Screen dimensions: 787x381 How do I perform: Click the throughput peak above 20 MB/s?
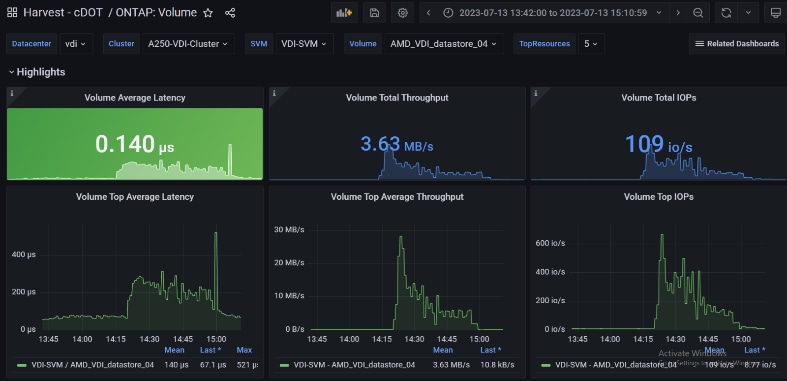[x=401, y=238]
